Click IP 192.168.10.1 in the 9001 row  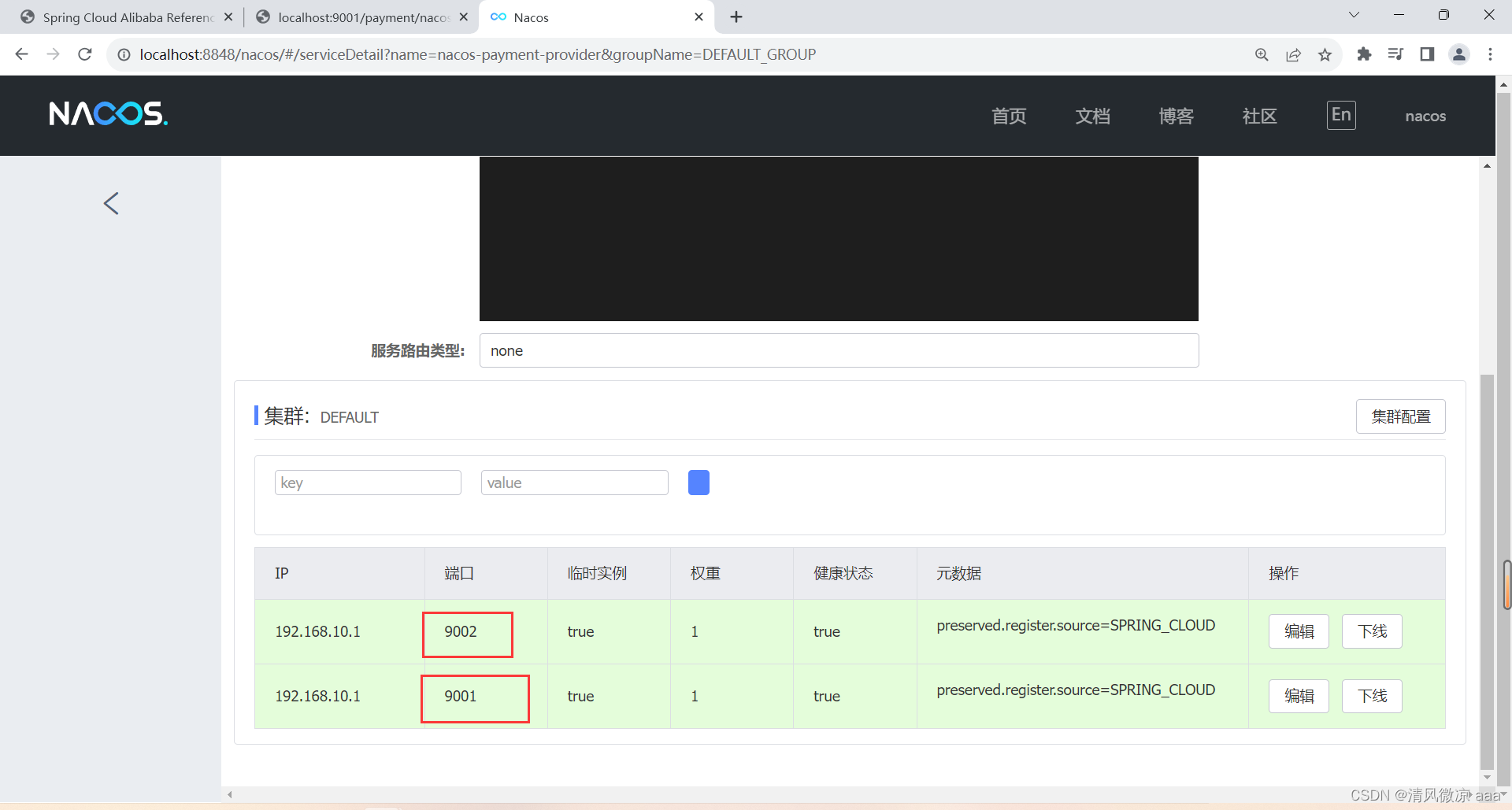click(317, 696)
